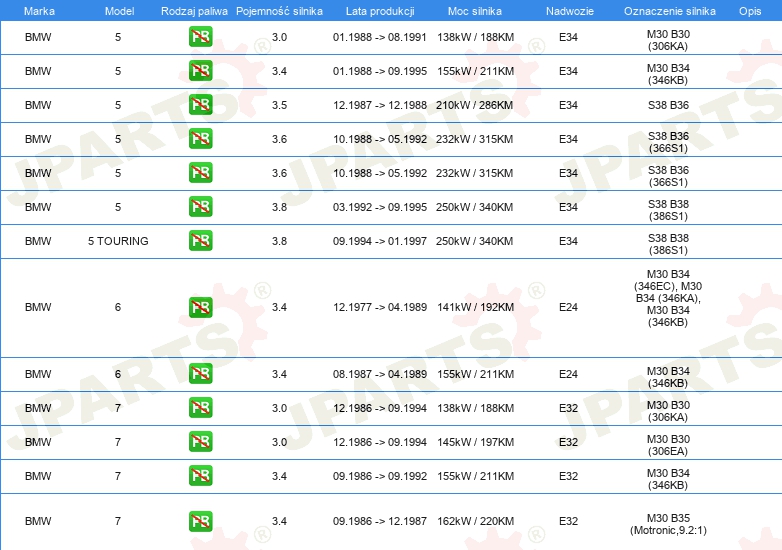This screenshot has height=550, width=782.
Task: Click the E34 body cell in the 5 TOURING row
Action: (x=568, y=241)
